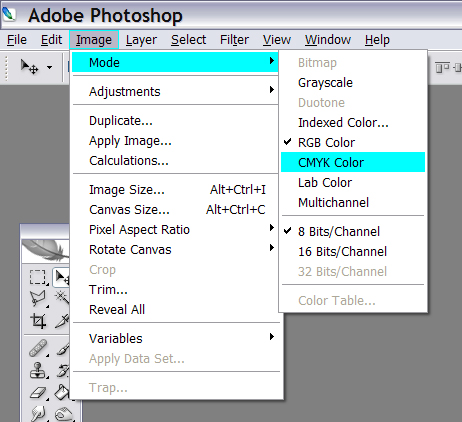Select the Rectangular Marquee tool
The height and width of the screenshot is (422, 462).
pyautogui.click(x=37, y=277)
